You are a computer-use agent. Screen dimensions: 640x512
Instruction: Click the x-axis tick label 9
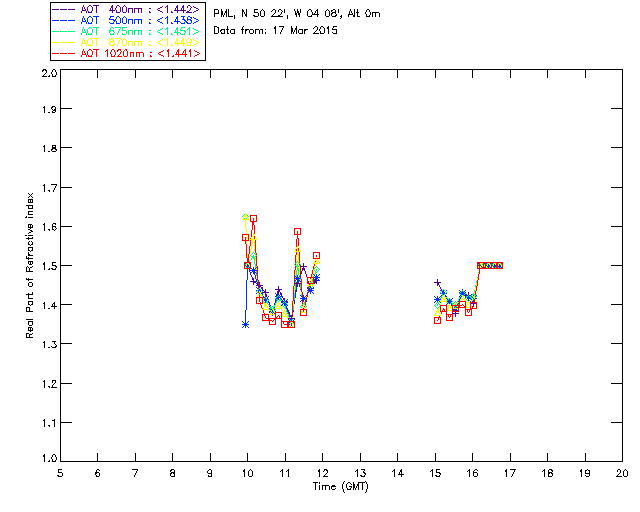pos(210,473)
